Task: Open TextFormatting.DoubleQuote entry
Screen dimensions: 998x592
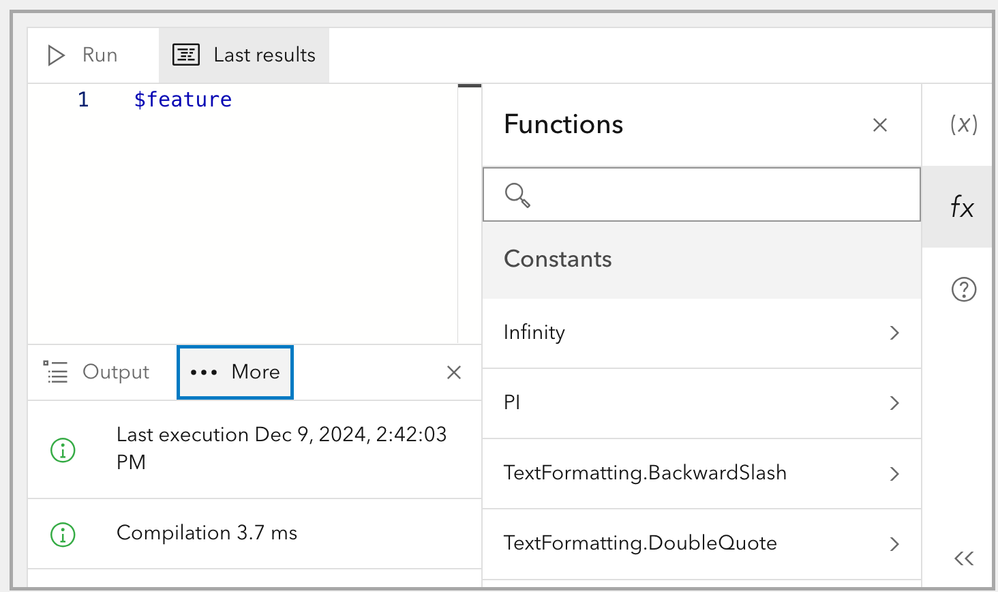Action: [700, 543]
